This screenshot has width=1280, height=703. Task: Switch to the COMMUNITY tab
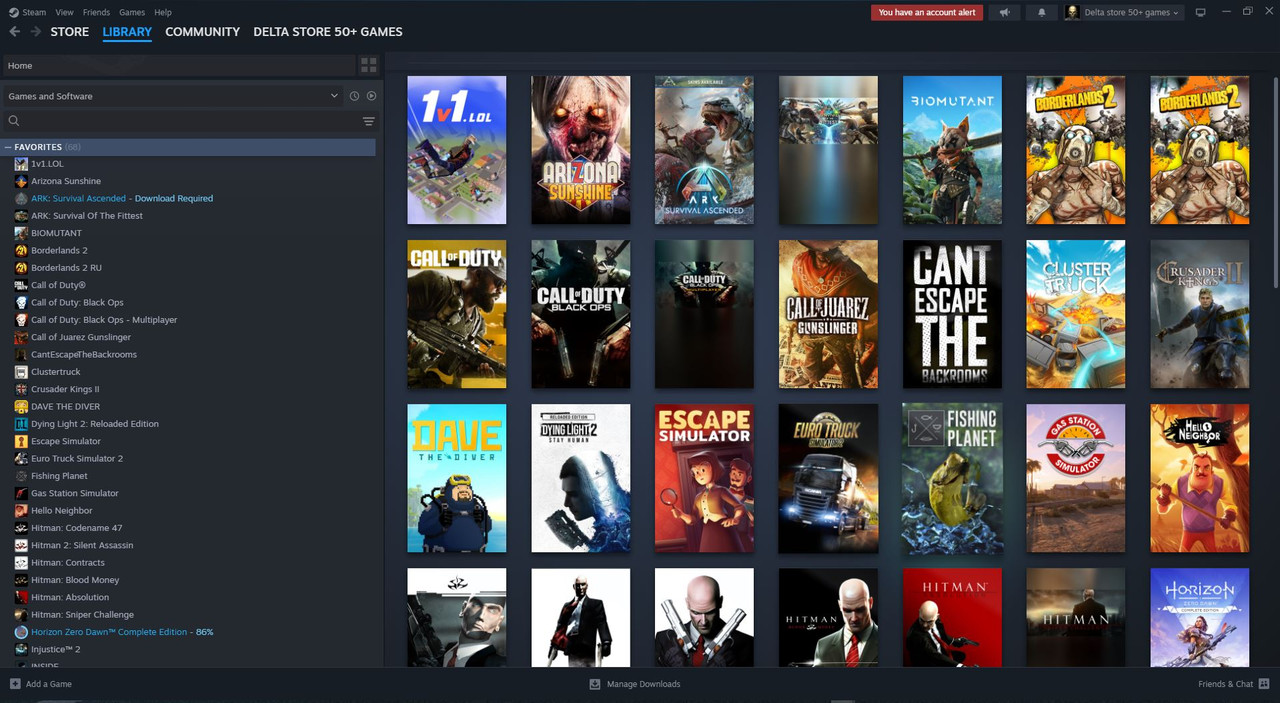pos(203,32)
